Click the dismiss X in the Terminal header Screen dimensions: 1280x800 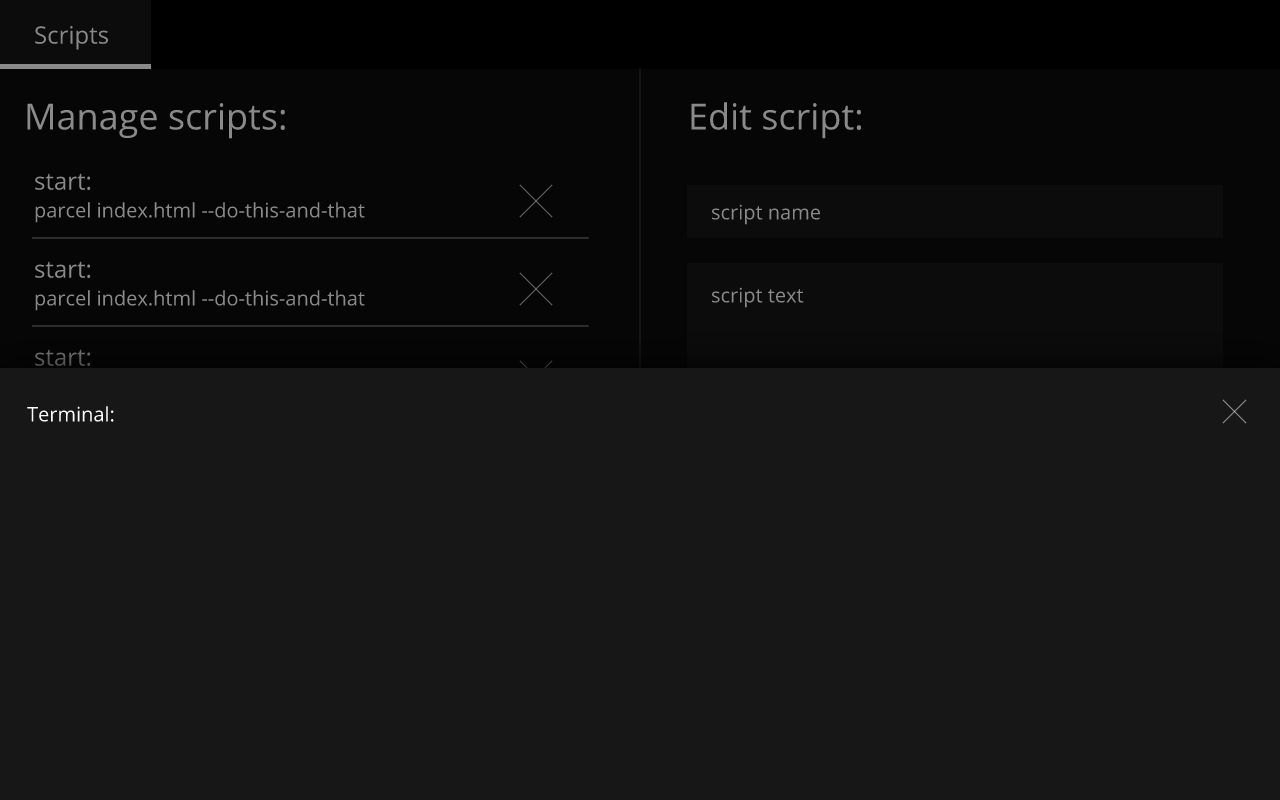point(1234,411)
